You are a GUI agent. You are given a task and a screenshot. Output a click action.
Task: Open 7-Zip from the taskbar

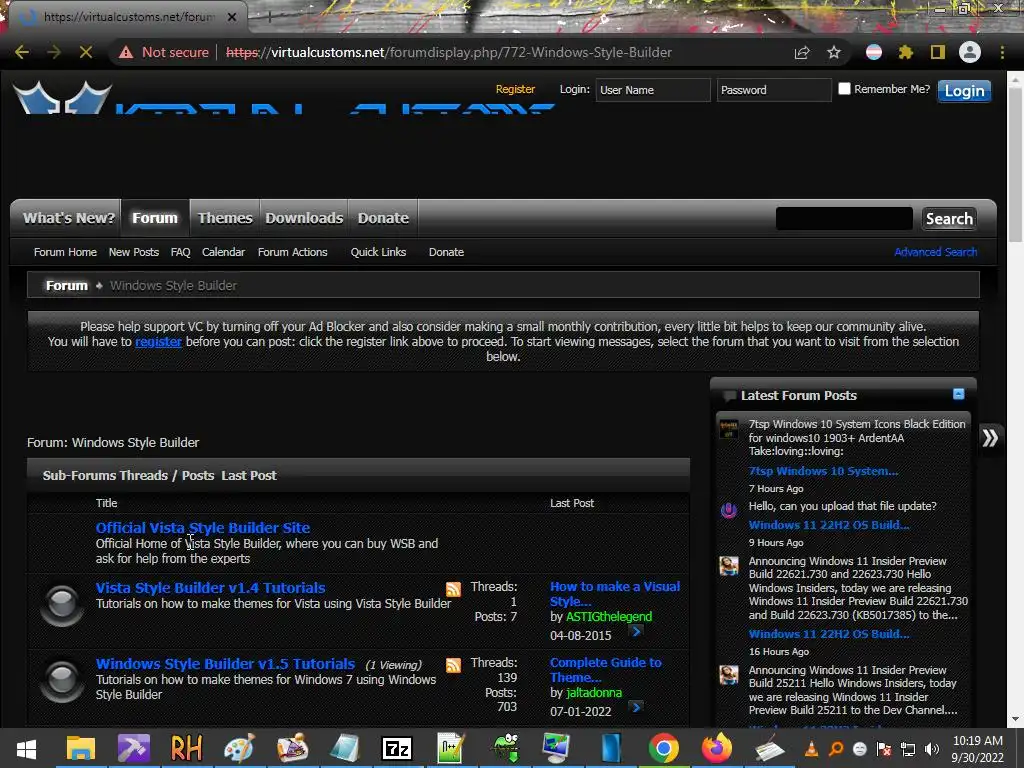[397, 748]
